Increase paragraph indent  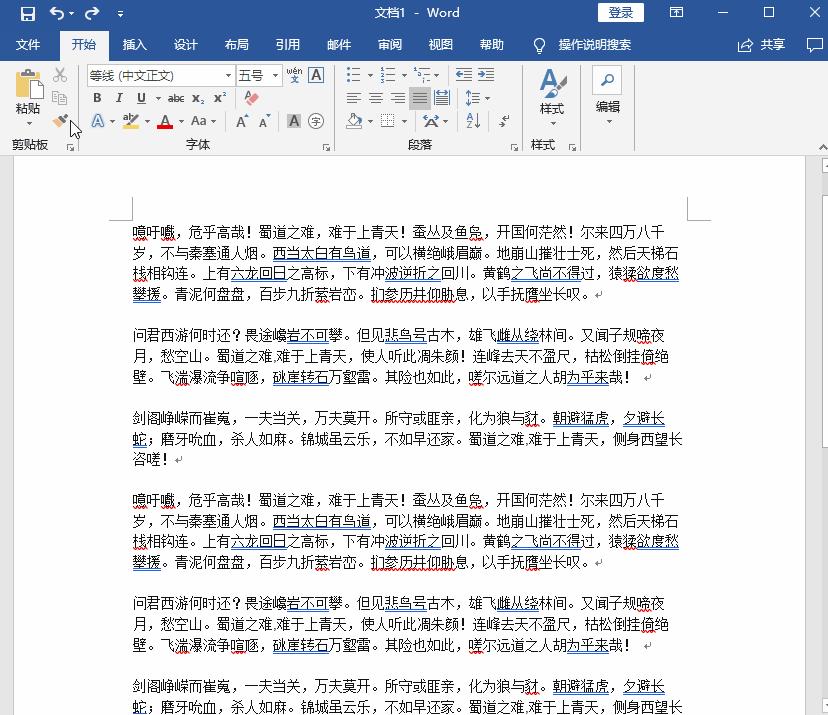[x=486, y=75]
